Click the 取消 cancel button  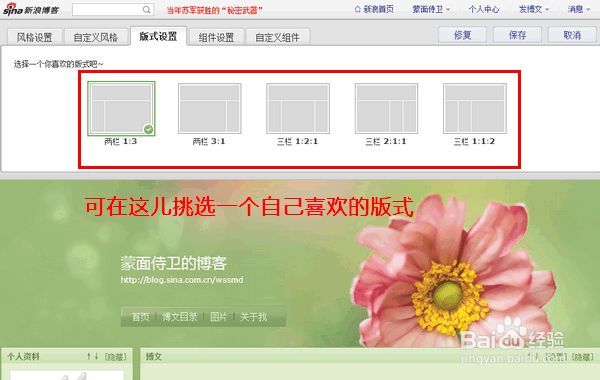(572, 35)
